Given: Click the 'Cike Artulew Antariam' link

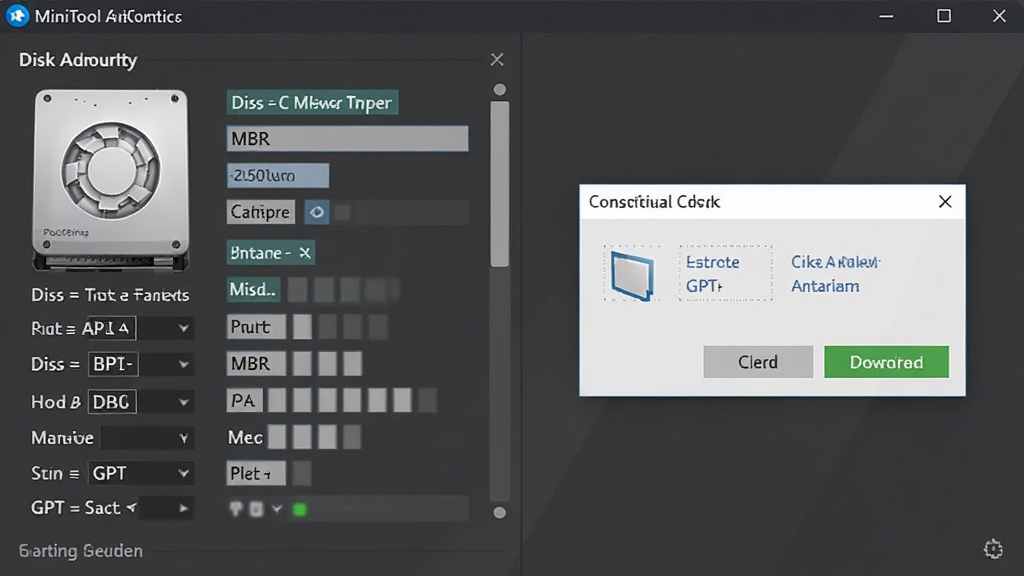Looking at the screenshot, I should (836, 274).
